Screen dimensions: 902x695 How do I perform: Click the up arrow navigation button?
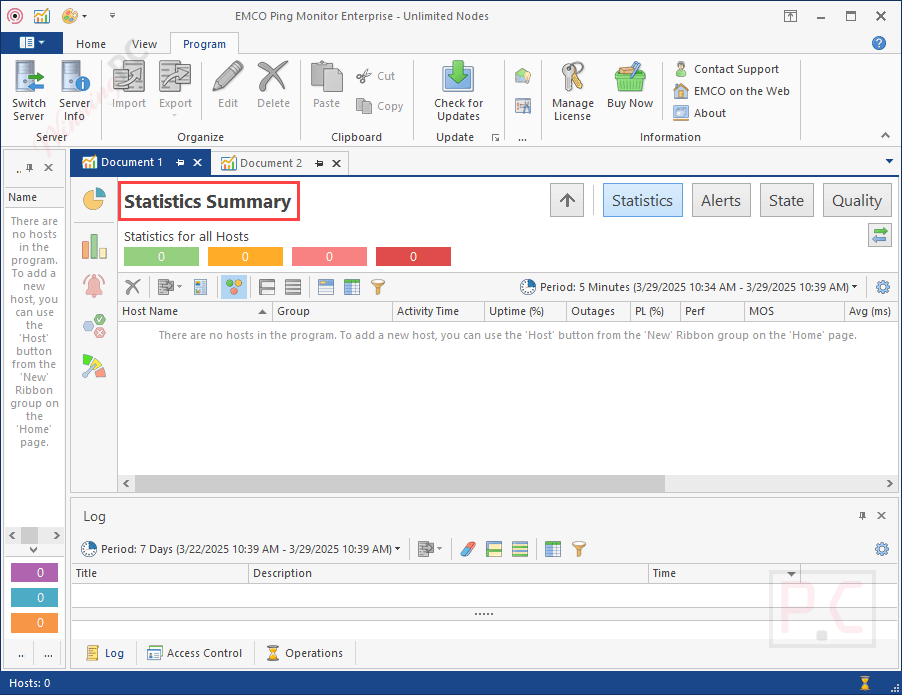click(567, 200)
